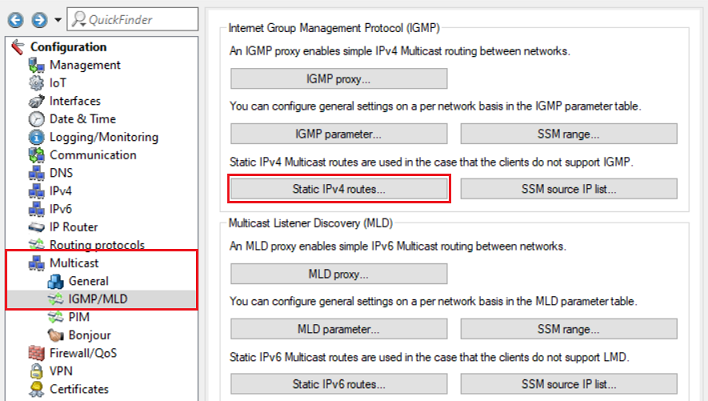
Task: Click the Logging/Monitoring info icon
Action: pyautogui.click(x=35, y=137)
